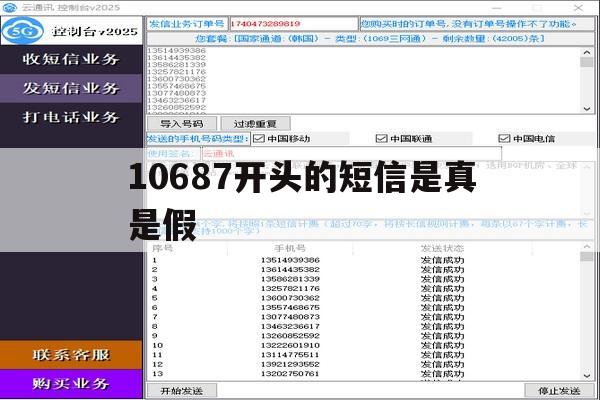Select row with 13586281339 in results table
The image size is (600, 400).
coord(364,279)
